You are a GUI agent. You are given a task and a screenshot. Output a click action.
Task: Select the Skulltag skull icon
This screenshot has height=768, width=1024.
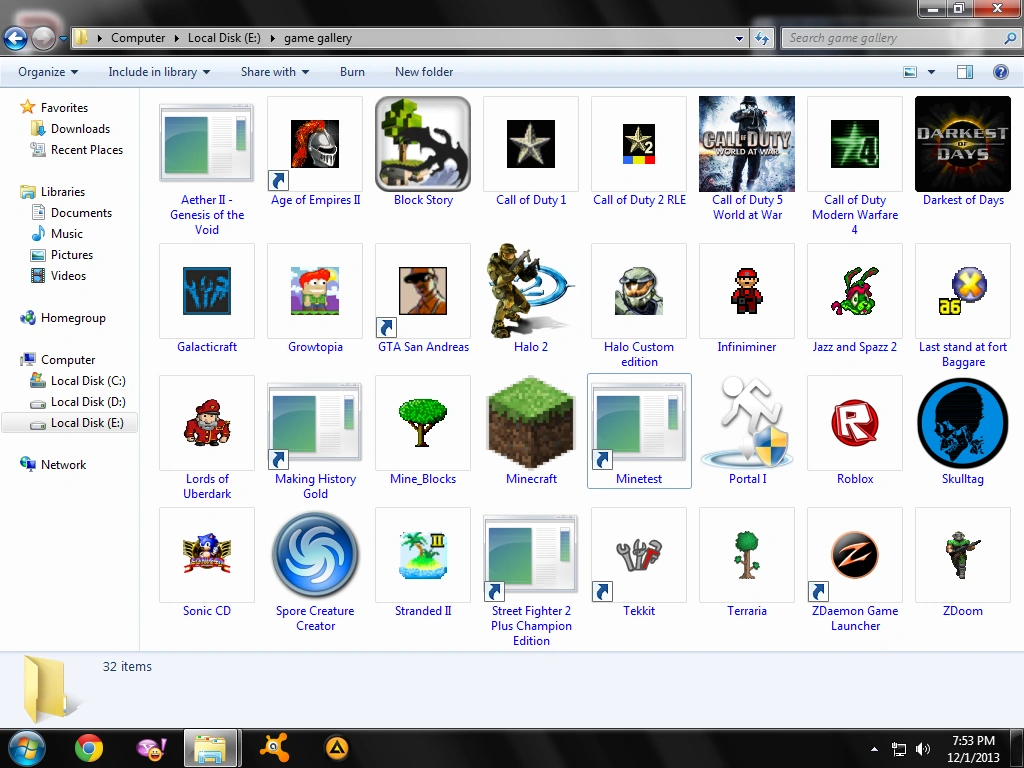[963, 423]
